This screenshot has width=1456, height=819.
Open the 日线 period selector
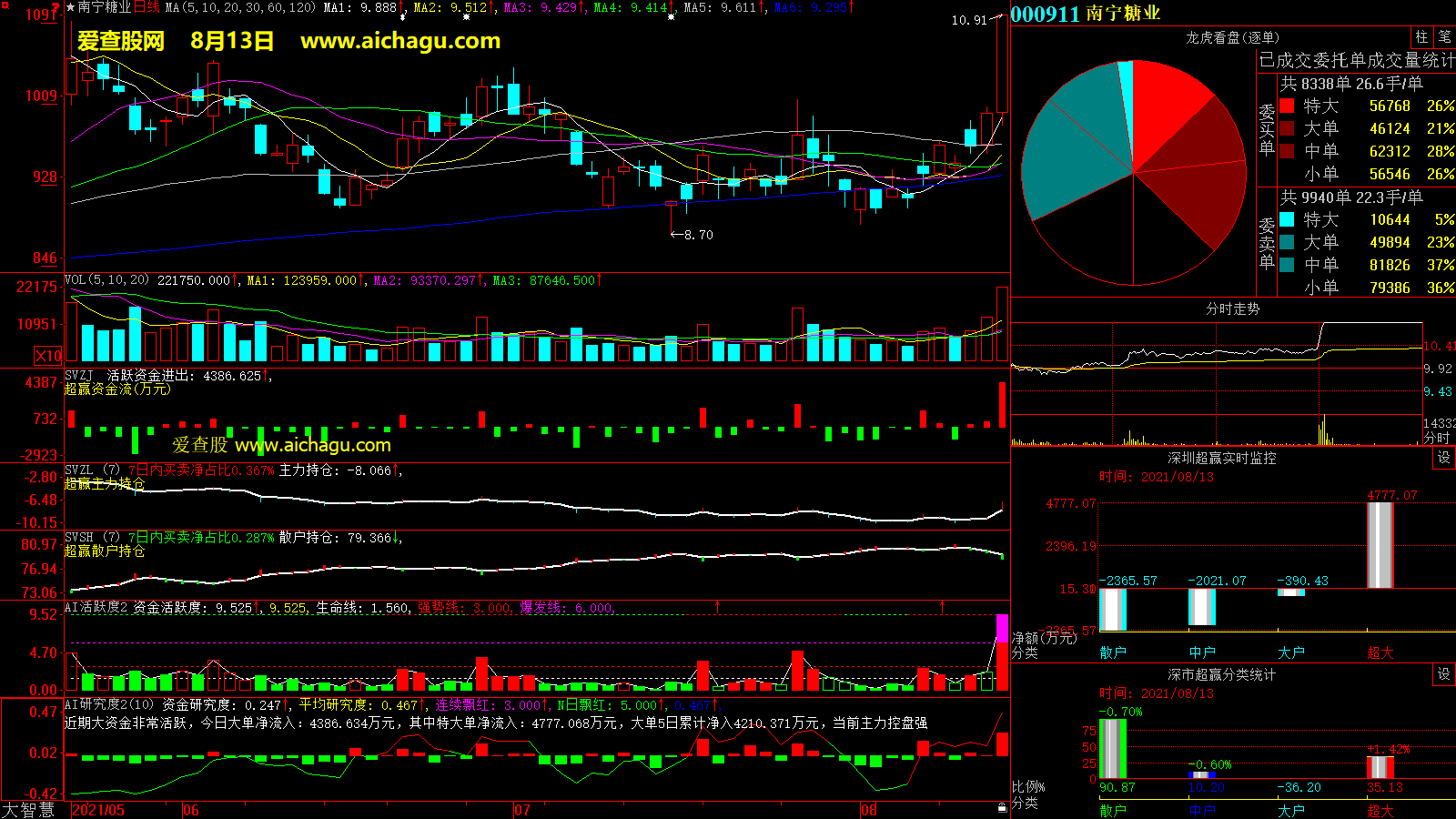click(147, 7)
